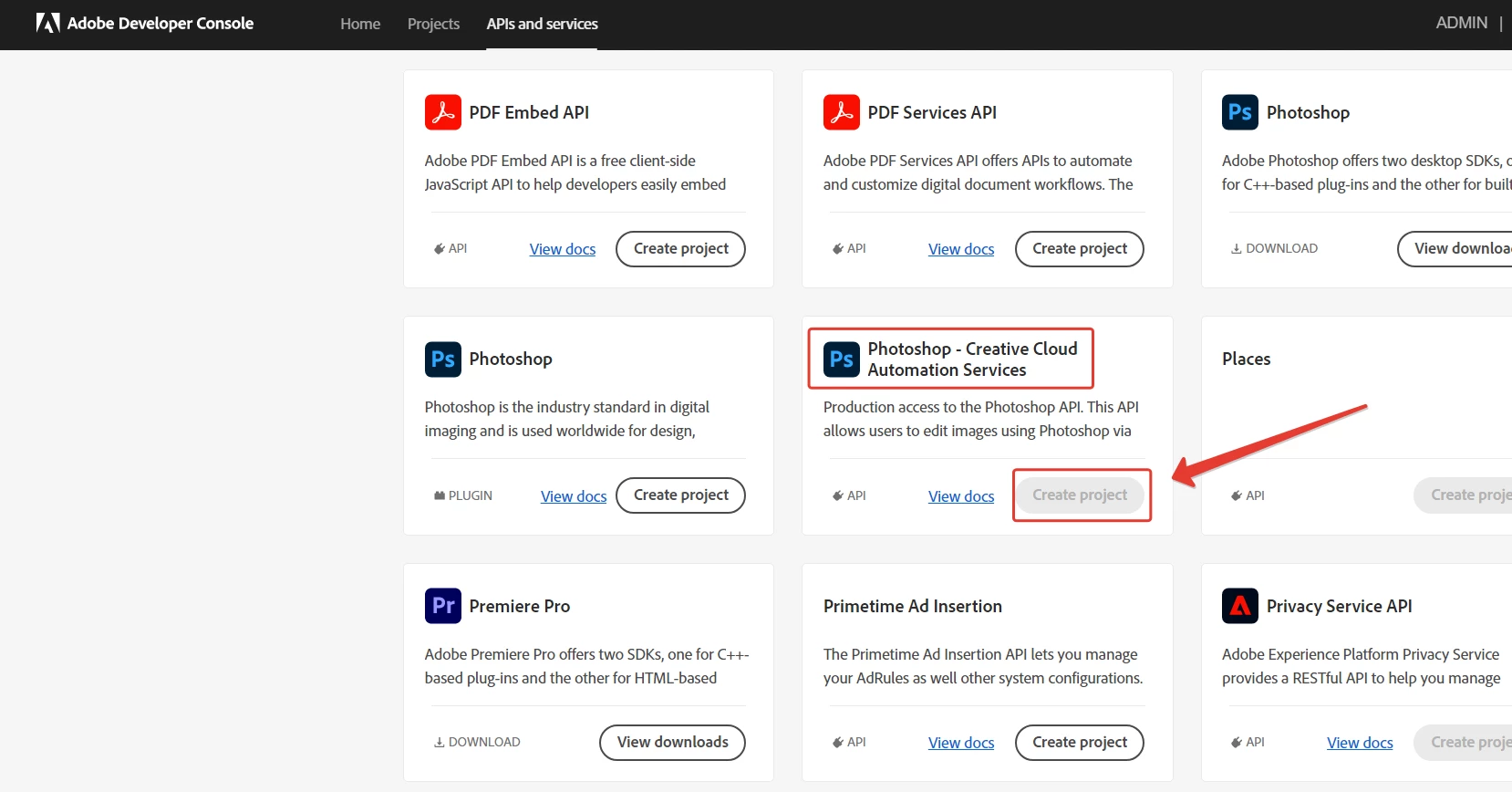Image resolution: width=1512 pixels, height=792 pixels.
Task: Open the Projects tab
Action: (x=433, y=24)
